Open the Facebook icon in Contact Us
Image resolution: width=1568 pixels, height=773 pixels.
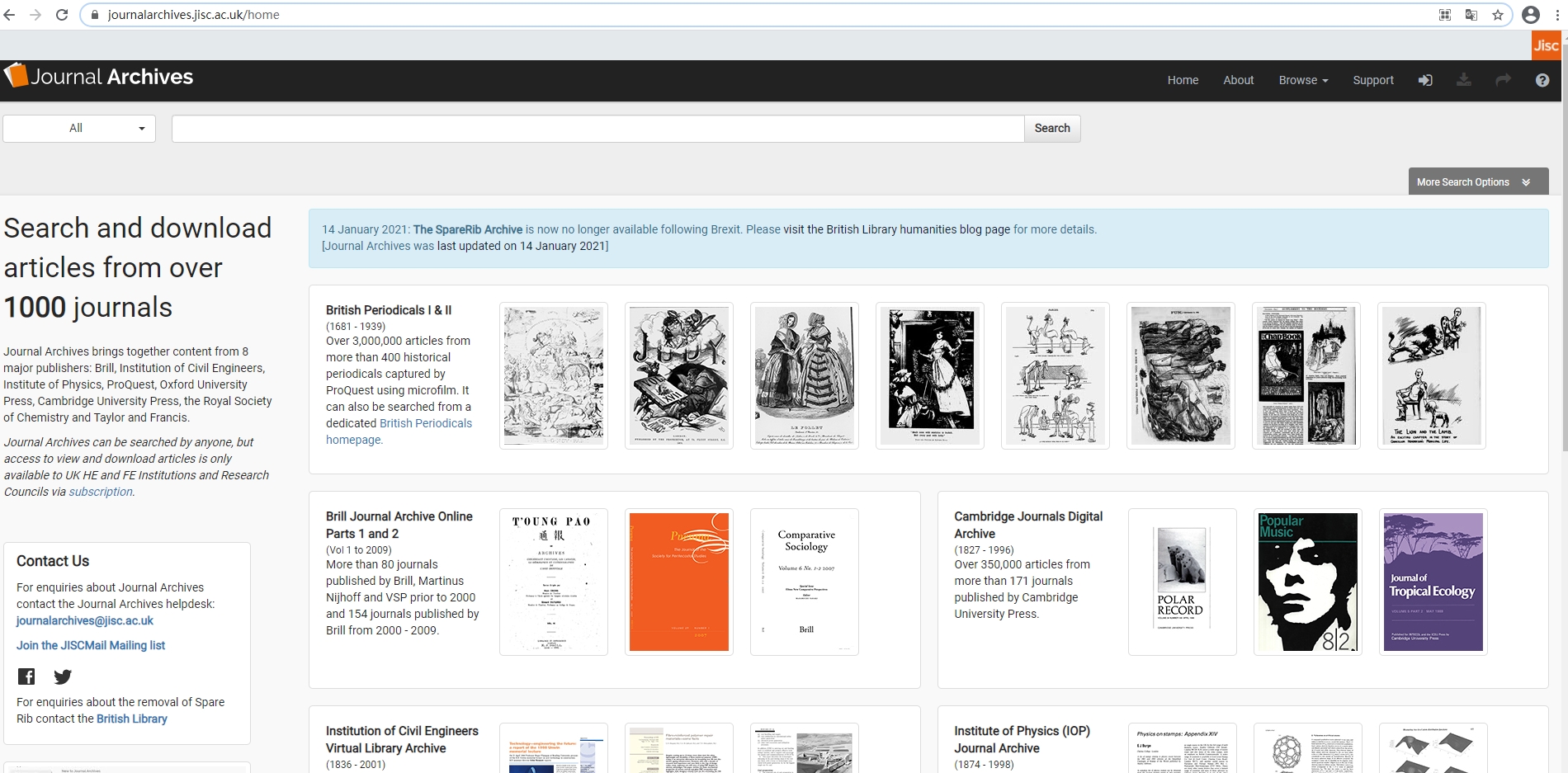[26, 676]
